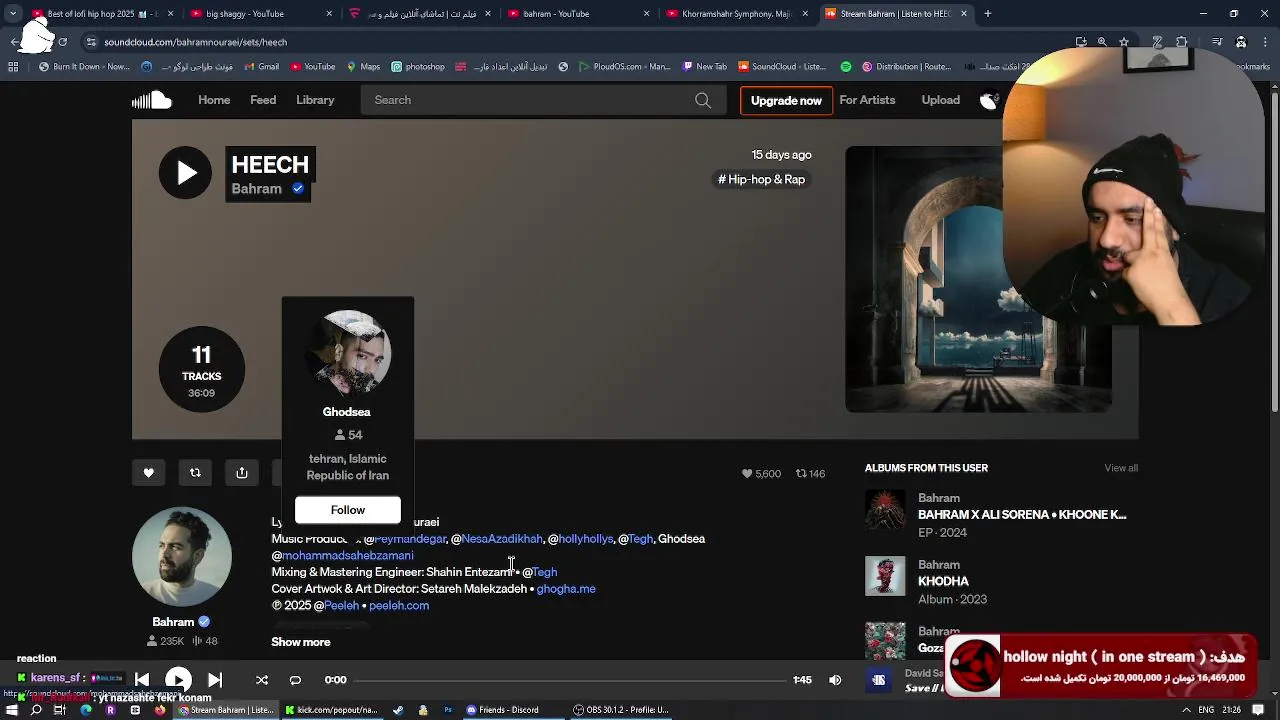Viewport: 1280px width, 720px height.
Task: View Bahram's 48 tracks
Action: tap(205, 641)
